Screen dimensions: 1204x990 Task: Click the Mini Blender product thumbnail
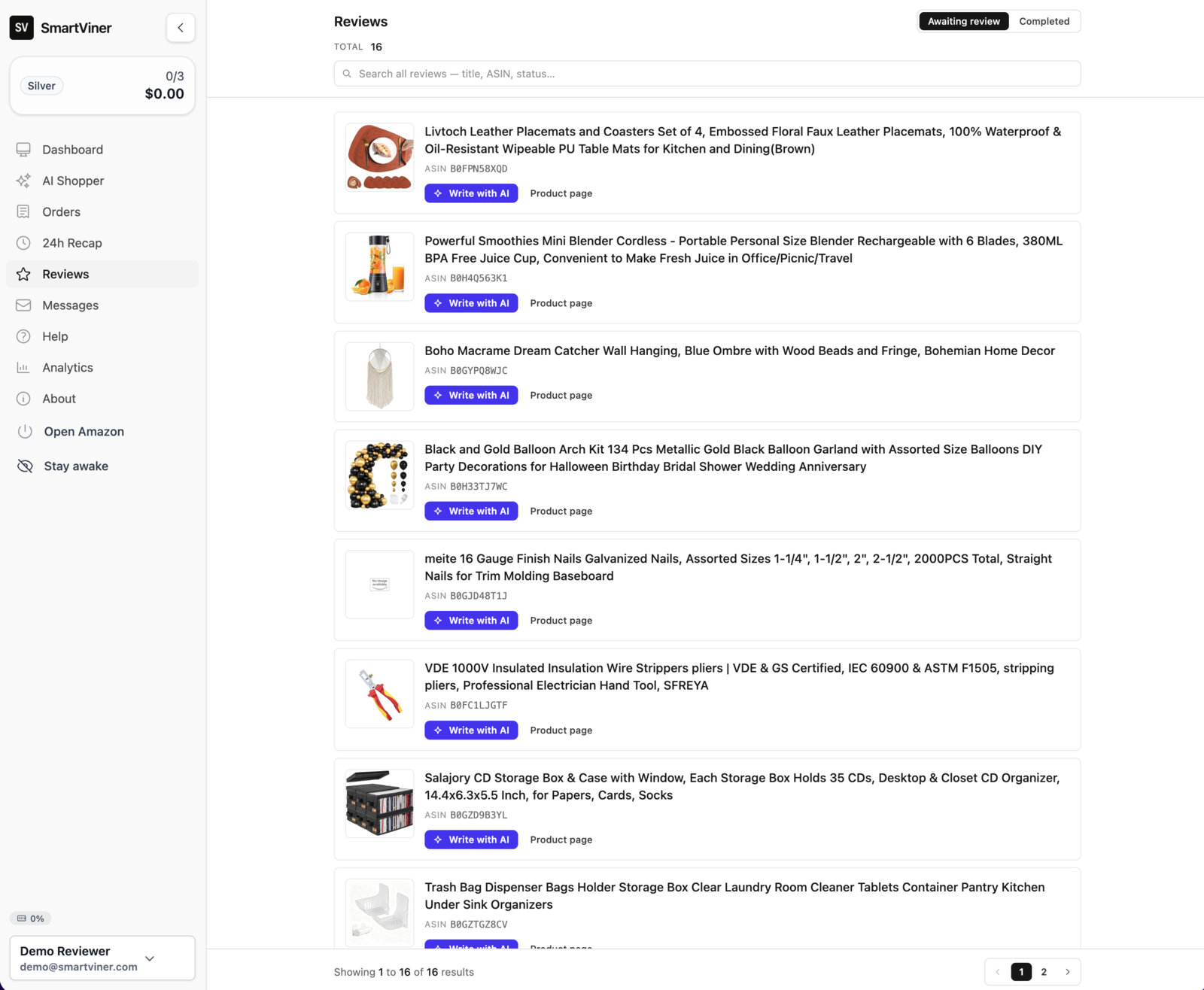(x=380, y=267)
